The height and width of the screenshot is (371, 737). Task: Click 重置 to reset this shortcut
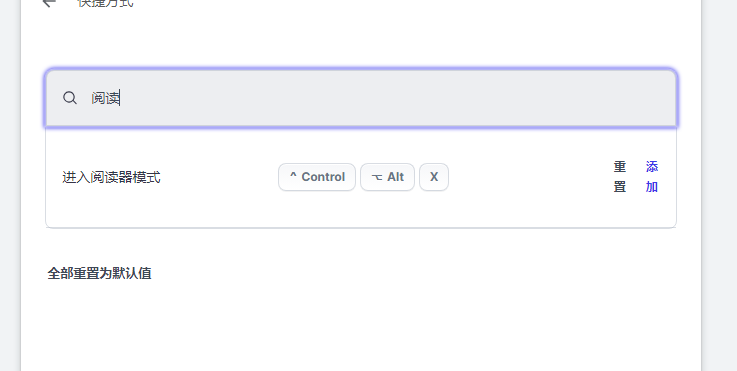[620, 177]
